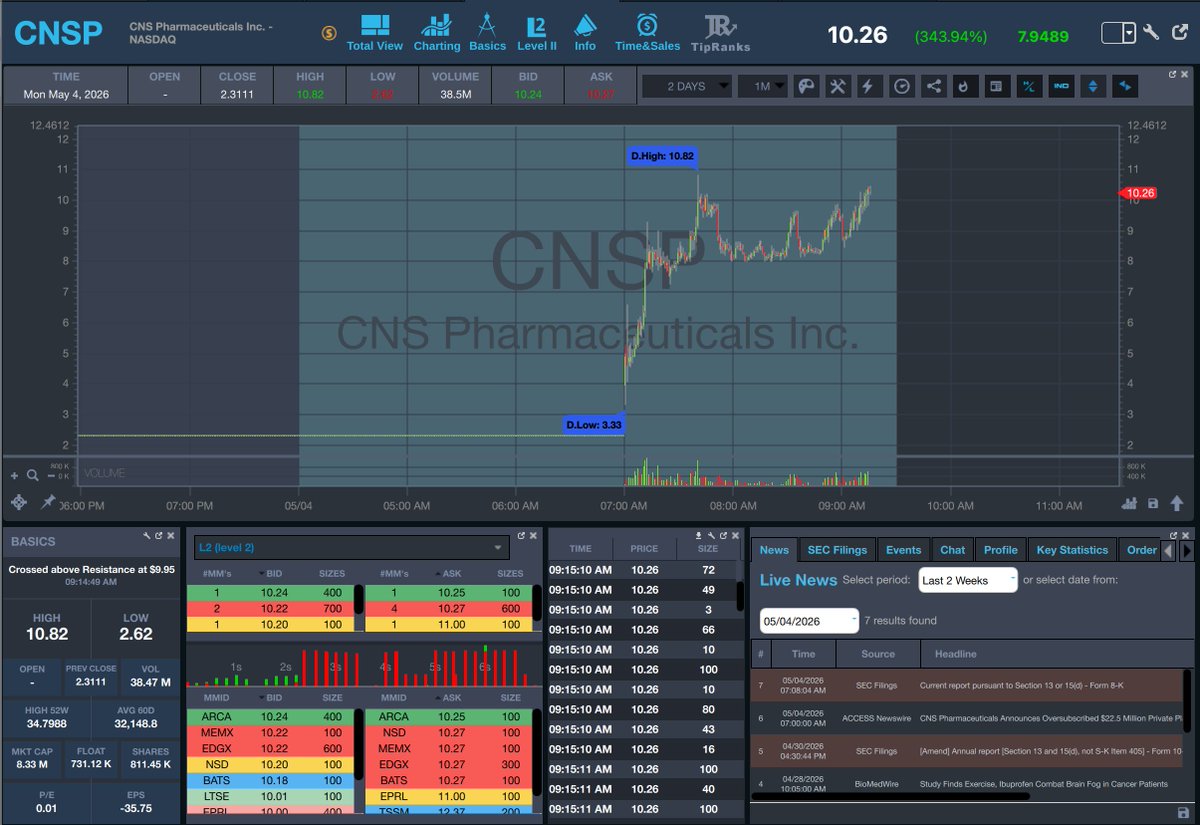Open Basics panel wrench settings
1200x825 pixels.
146,536
